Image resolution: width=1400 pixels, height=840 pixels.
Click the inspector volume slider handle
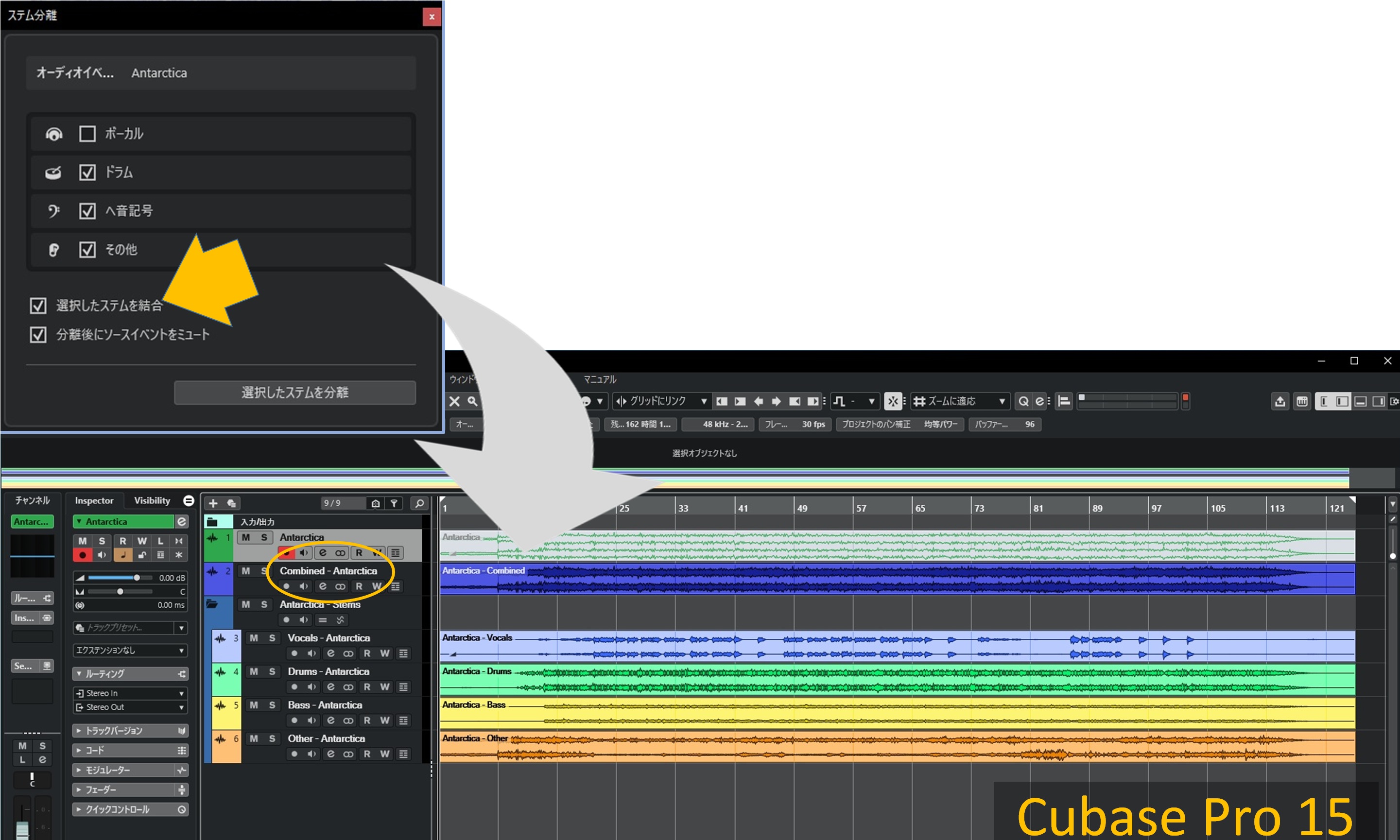(137, 578)
